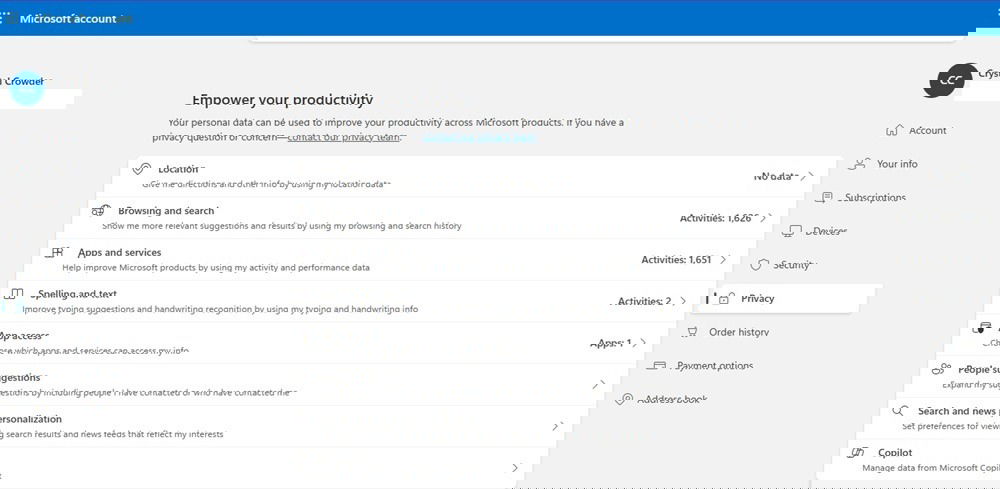Viewport: 1000px width, 489px height.
Task: Expand Browsing and search chevron
Action: [x=766, y=218]
